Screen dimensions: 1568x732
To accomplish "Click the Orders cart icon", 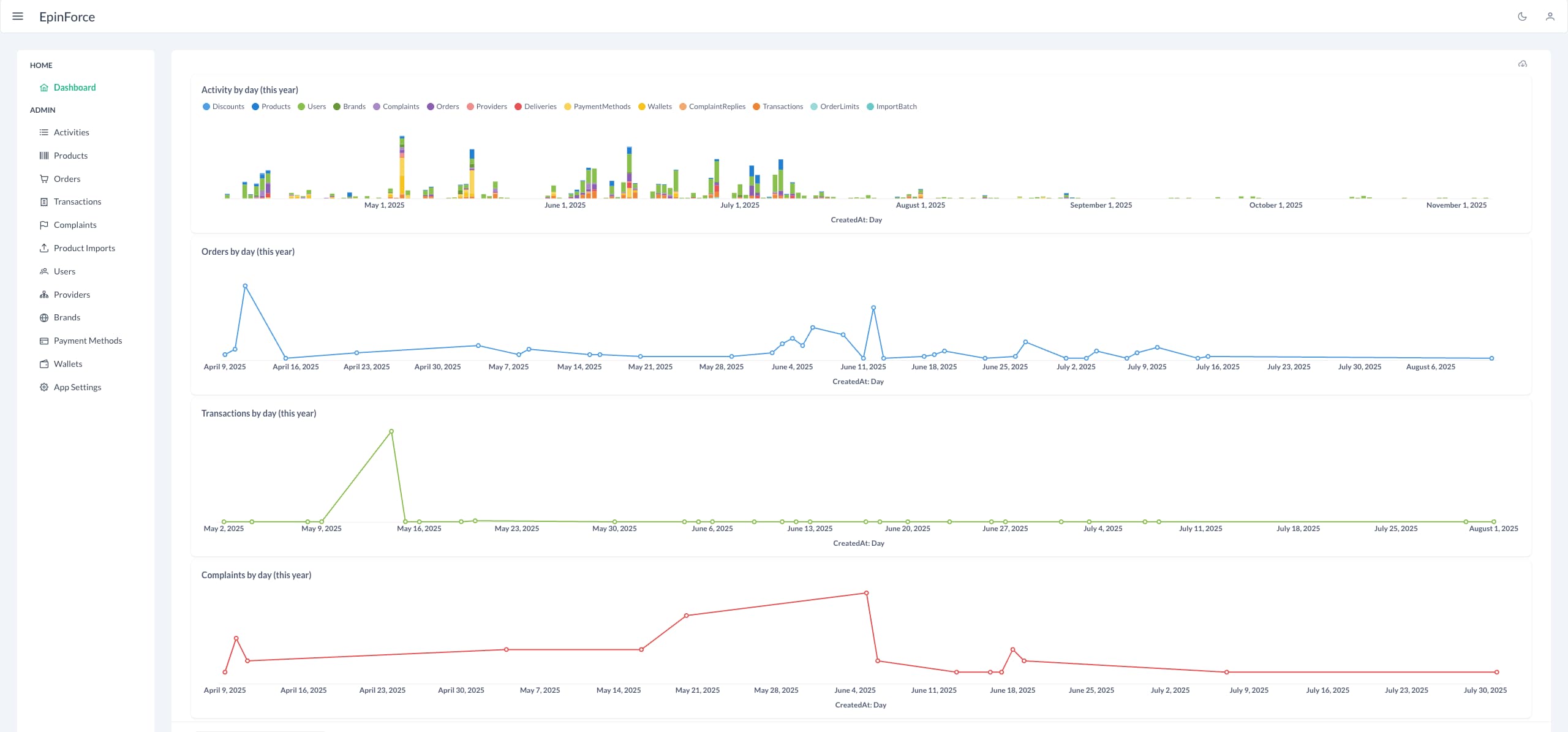I will [44, 179].
